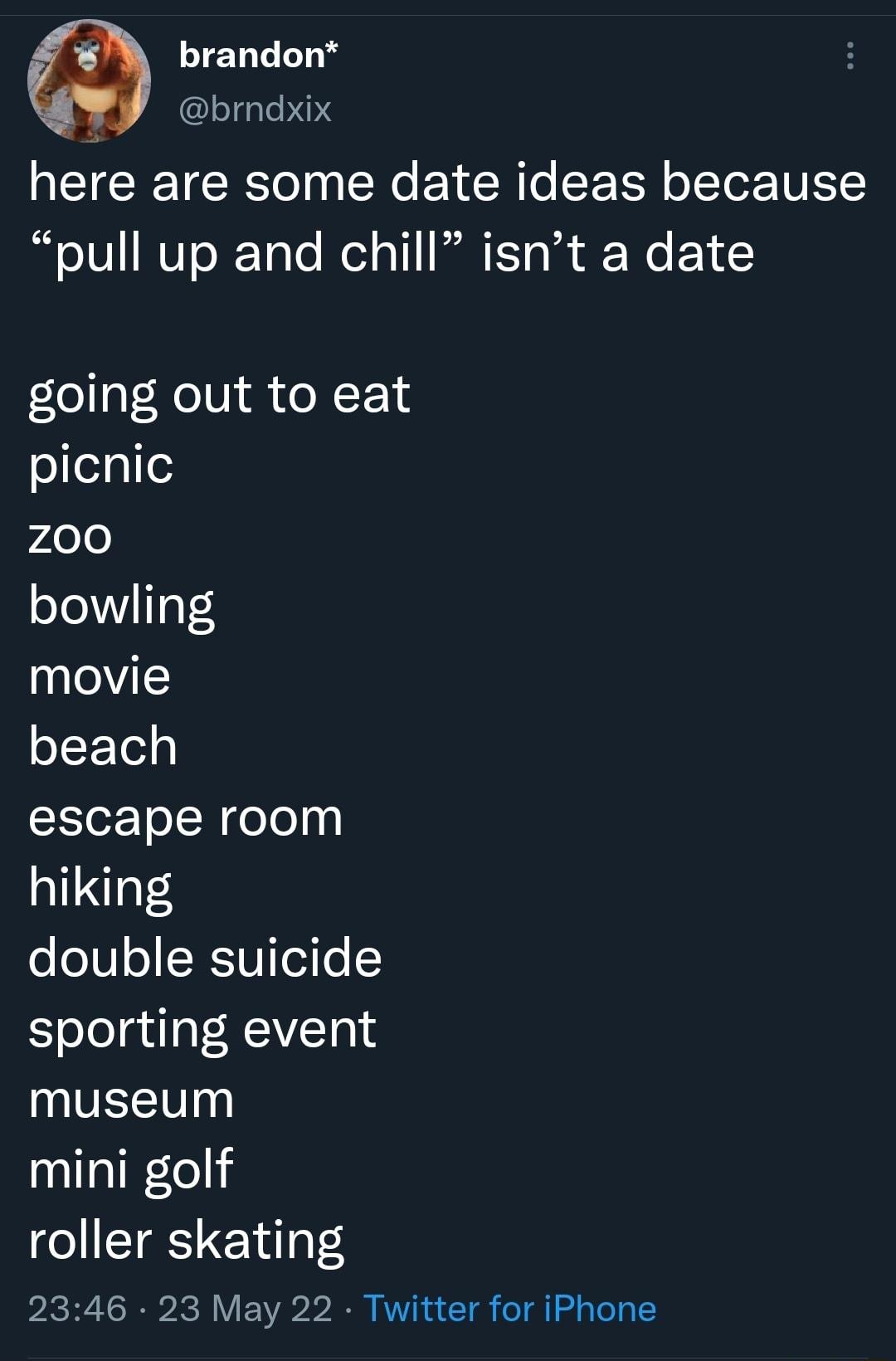Image resolution: width=896 pixels, height=1361 pixels.
Task: Click the word 'bowling'
Action: click(121, 607)
